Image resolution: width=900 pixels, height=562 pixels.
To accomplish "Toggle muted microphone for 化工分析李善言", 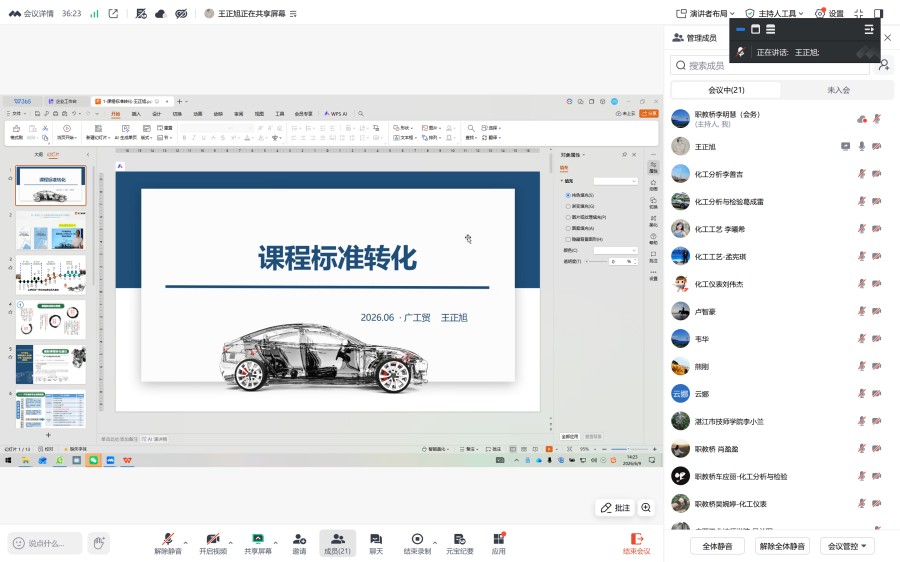I will pyautogui.click(x=862, y=173).
